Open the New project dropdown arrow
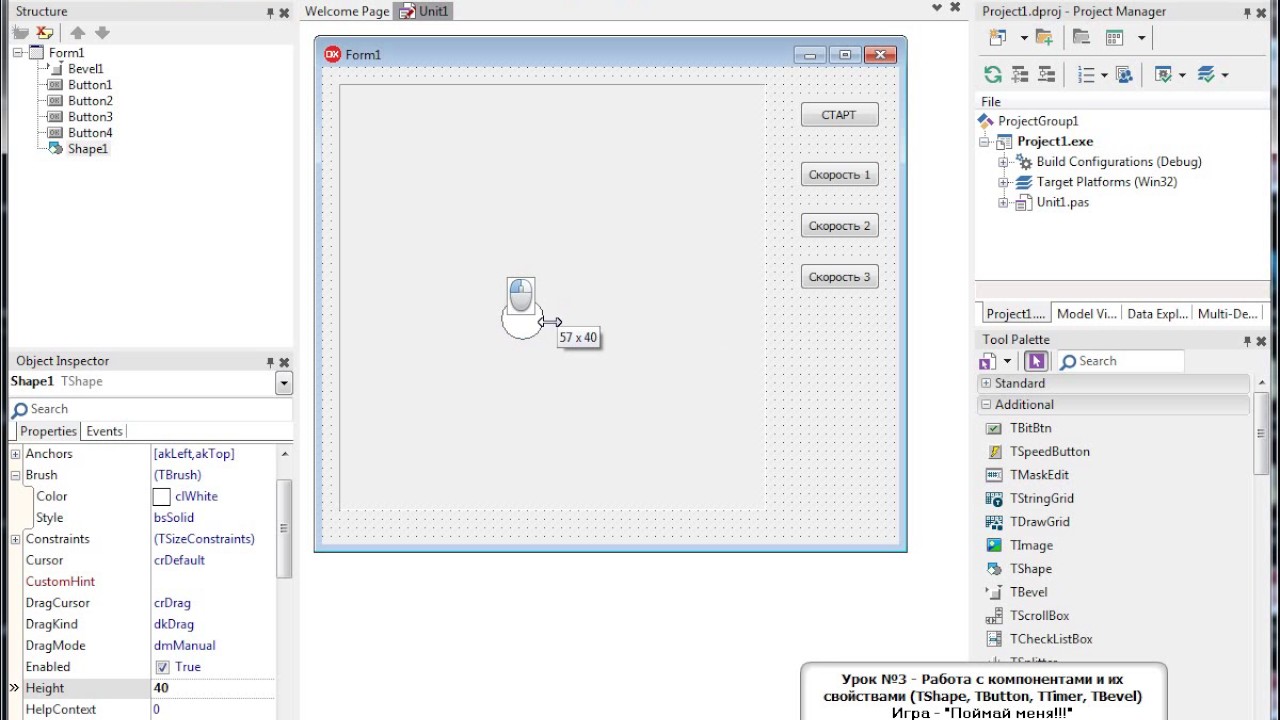This screenshot has width=1280, height=720. pyautogui.click(x=1024, y=38)
